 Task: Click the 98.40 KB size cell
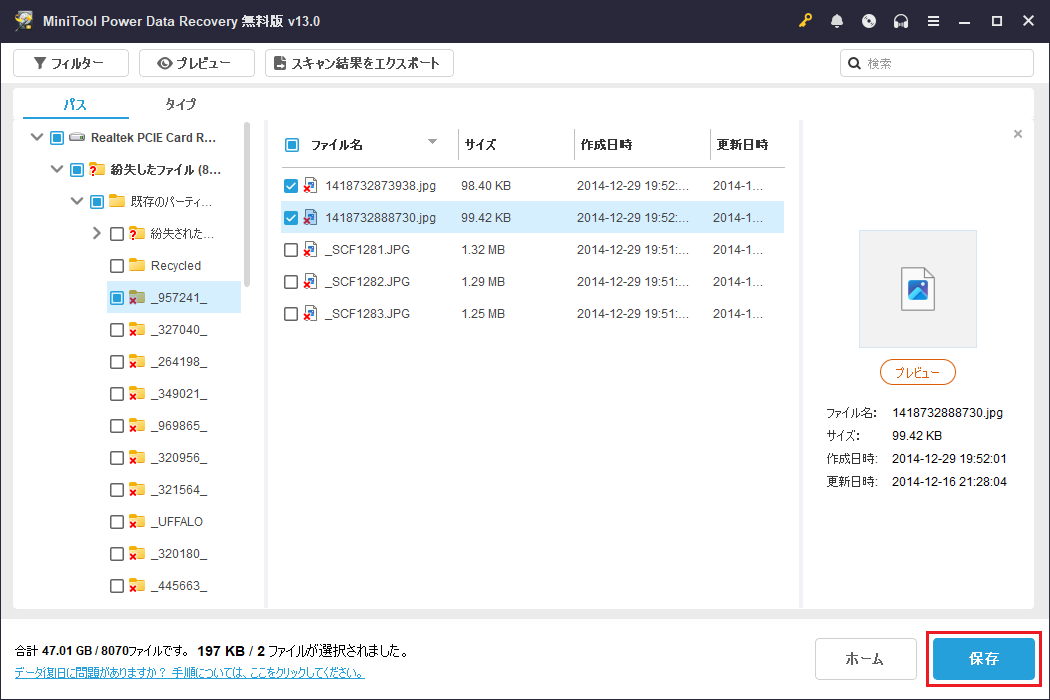pos(485,186)
